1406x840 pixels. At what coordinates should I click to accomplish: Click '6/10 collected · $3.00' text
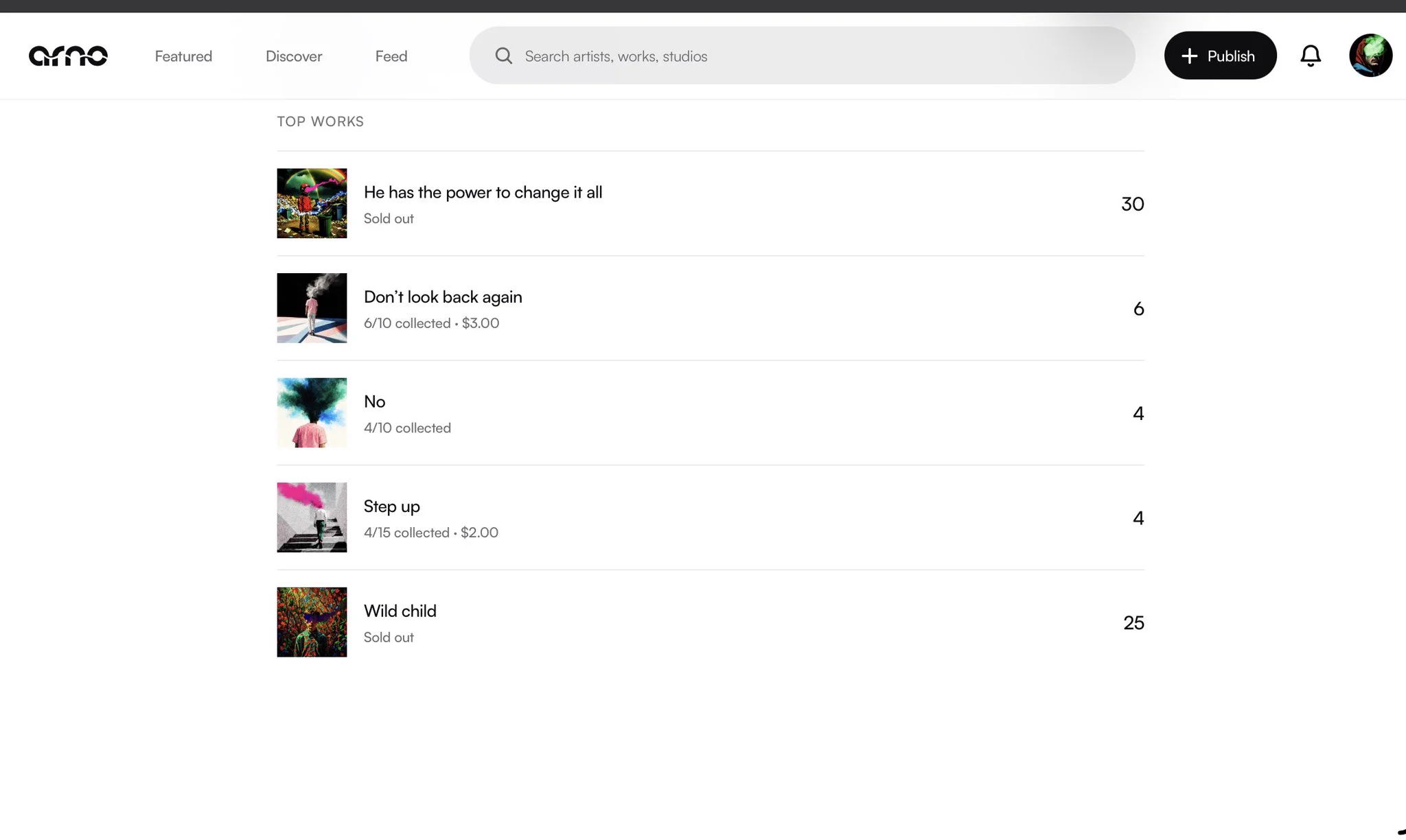pyautogui.click(x=431, y=323)
